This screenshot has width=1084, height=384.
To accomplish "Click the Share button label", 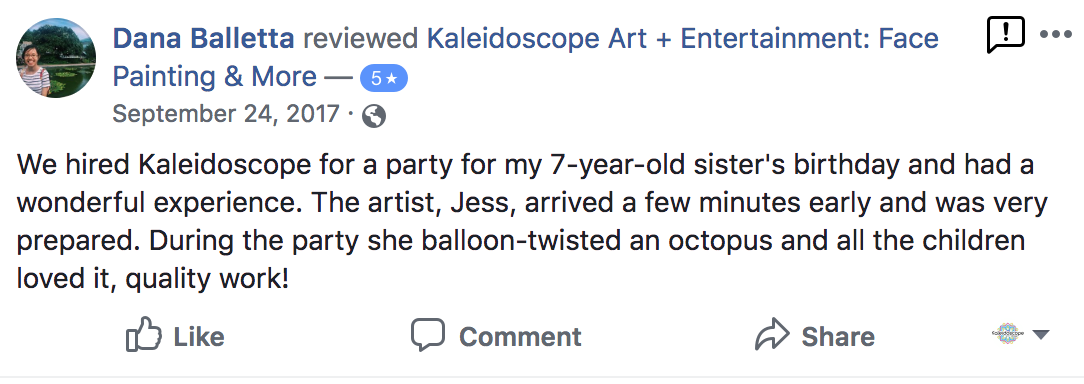I will 838,337.
